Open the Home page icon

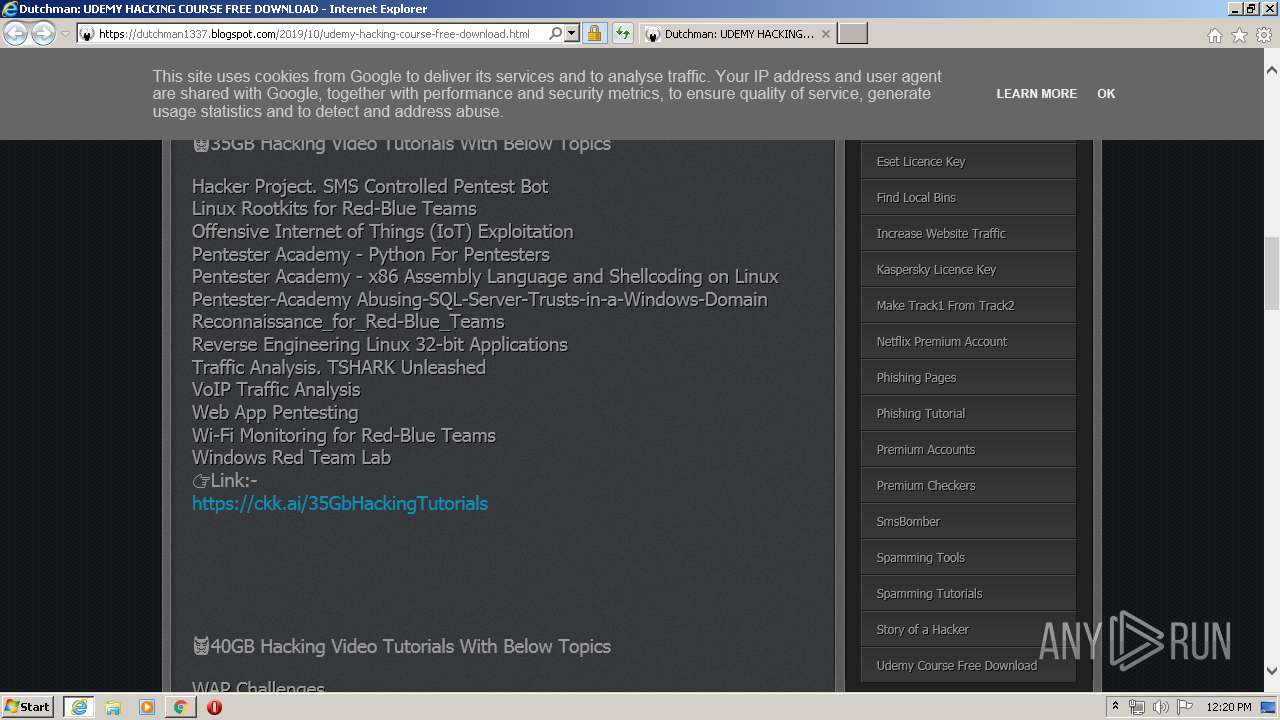click(1214, 35)
